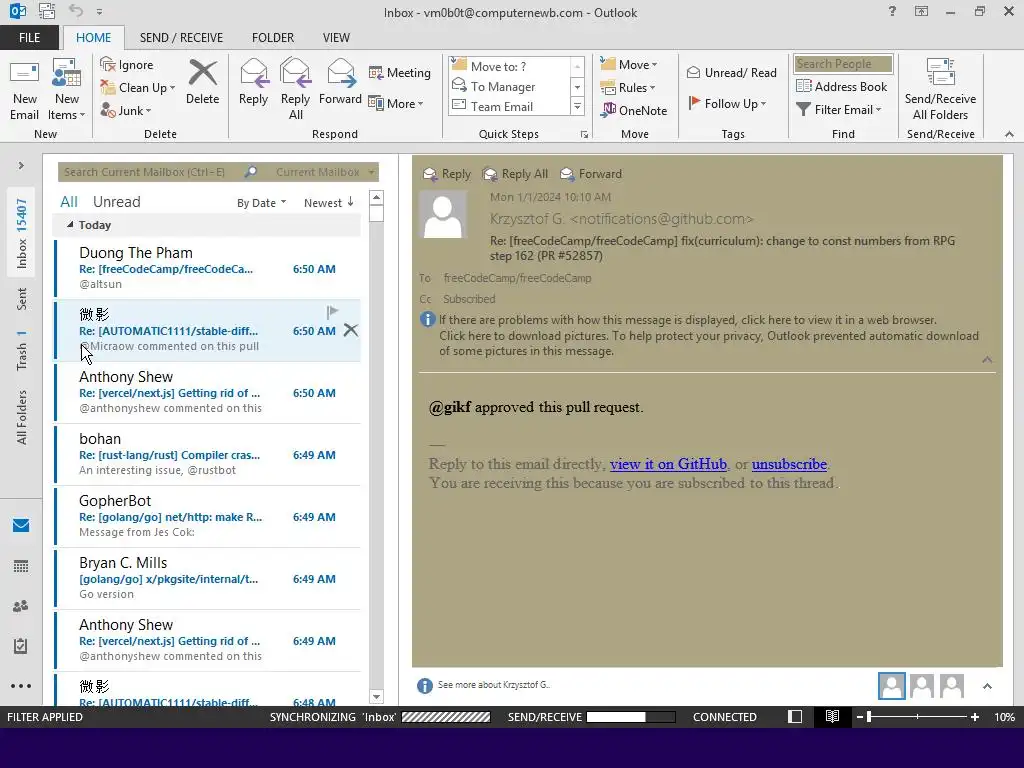The image size is (1024, 768).
Task: Open the New Items menu
Action: [x=67, y=90]
